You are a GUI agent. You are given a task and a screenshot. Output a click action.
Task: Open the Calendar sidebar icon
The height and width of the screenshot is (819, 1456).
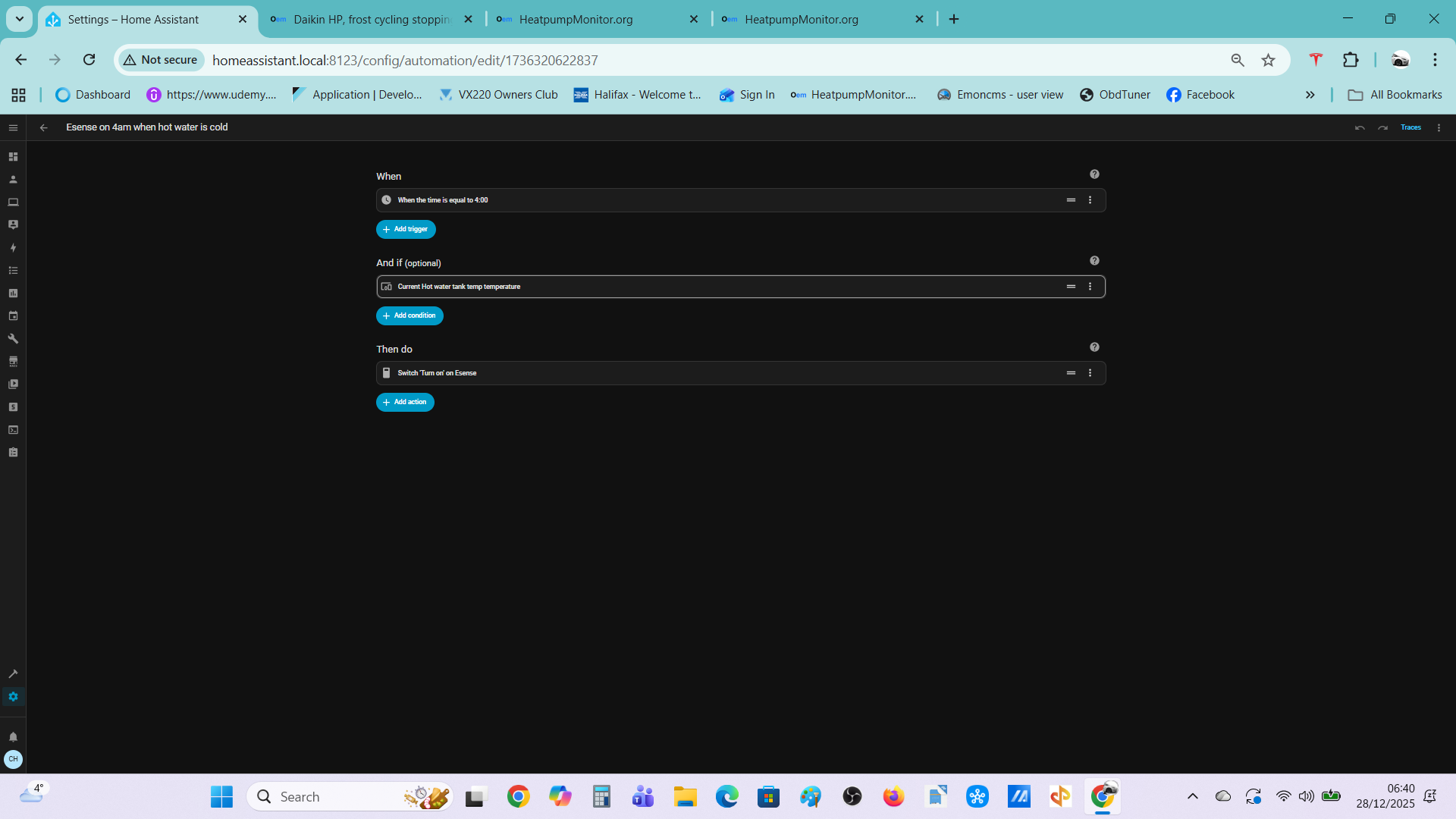(x=13, y=316)
